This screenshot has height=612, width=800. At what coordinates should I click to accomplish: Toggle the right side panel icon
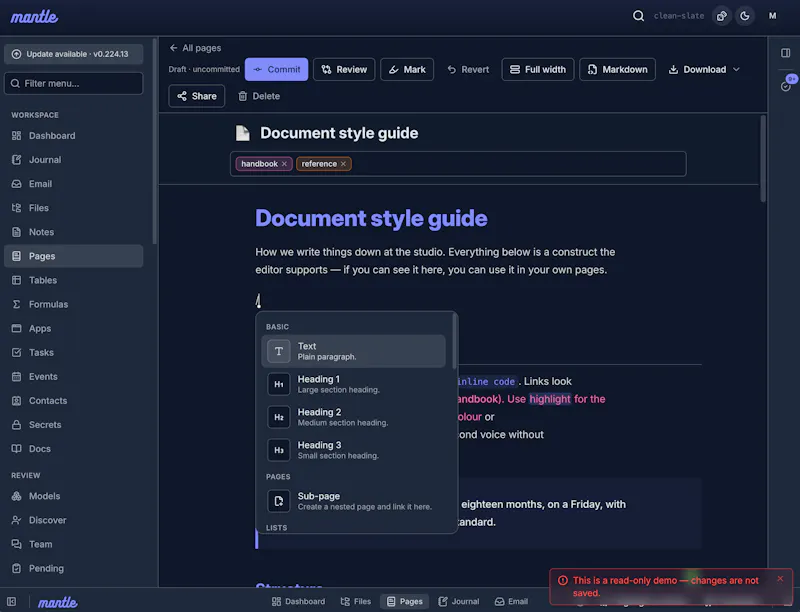click(x=785, y=53)
